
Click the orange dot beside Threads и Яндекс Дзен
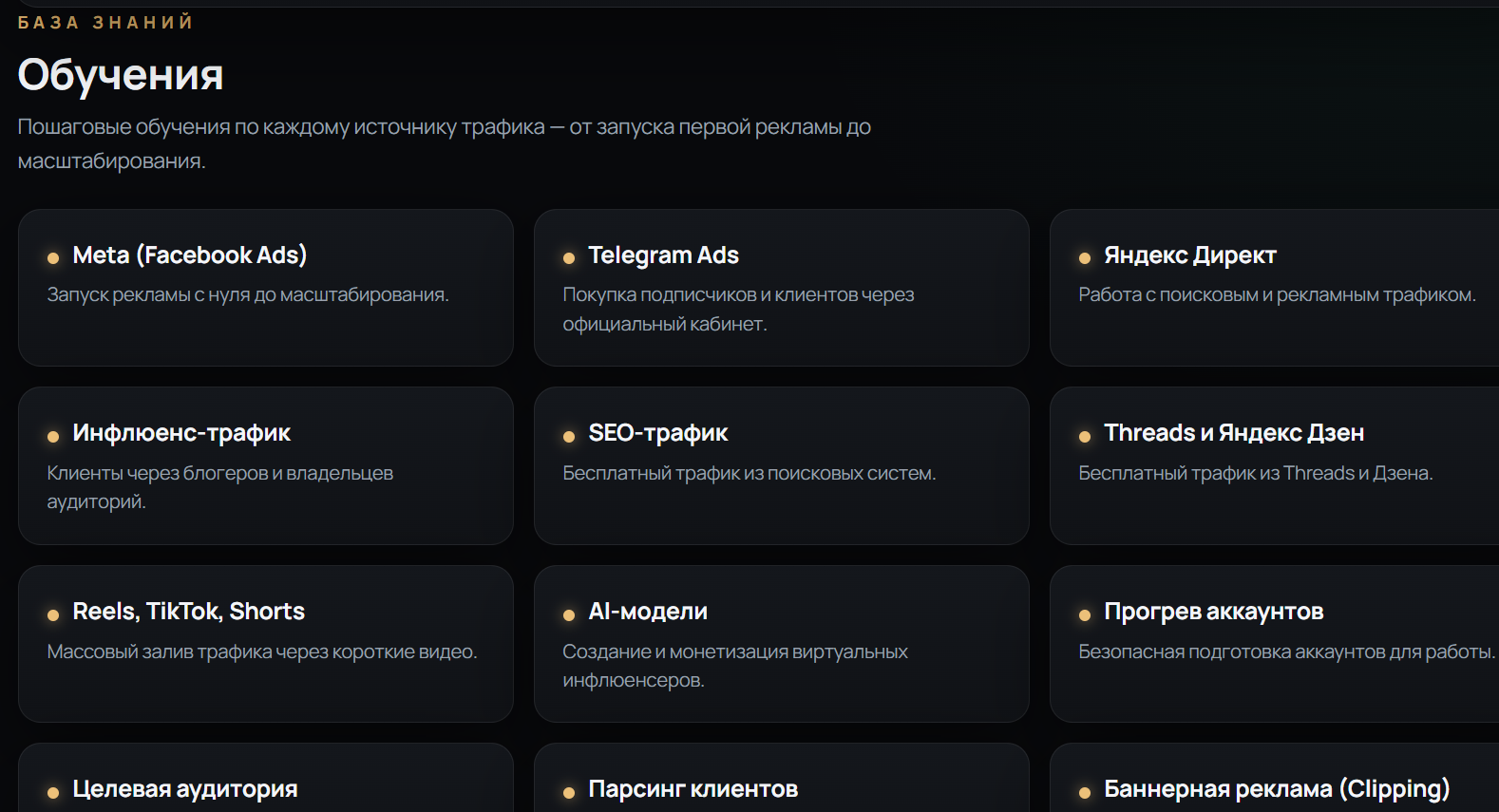pyautogui.click(x=1085, y=437)
